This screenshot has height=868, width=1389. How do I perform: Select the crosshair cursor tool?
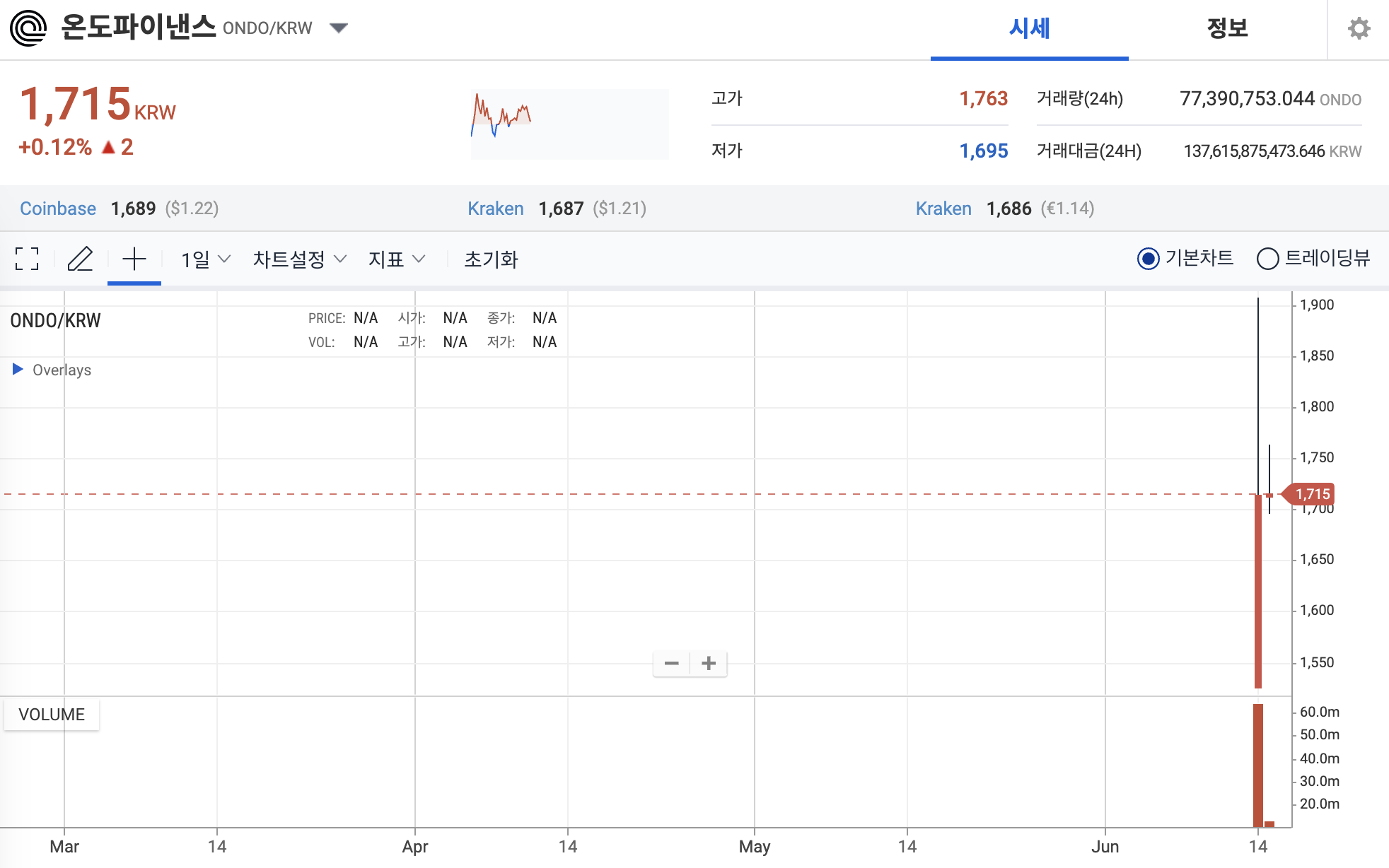click(134, 259)
